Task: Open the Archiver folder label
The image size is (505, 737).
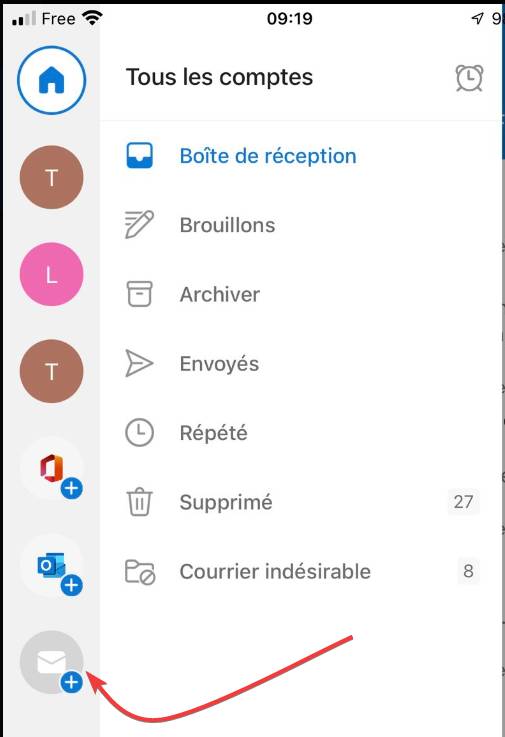Action: pyautogui.click(x=220, y=295)
